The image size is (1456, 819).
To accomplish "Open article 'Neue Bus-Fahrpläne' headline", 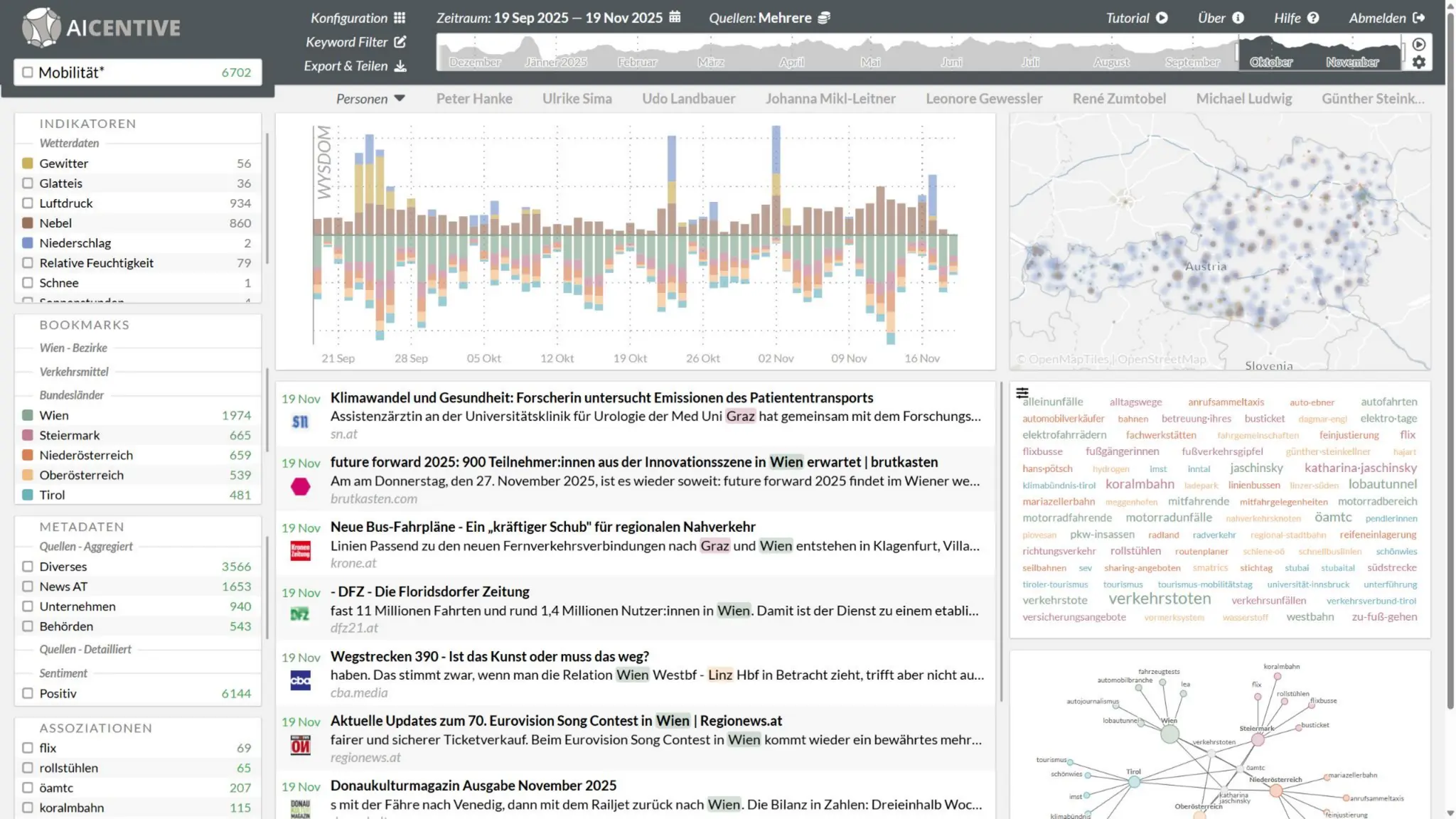I will [x=542, y=527].
